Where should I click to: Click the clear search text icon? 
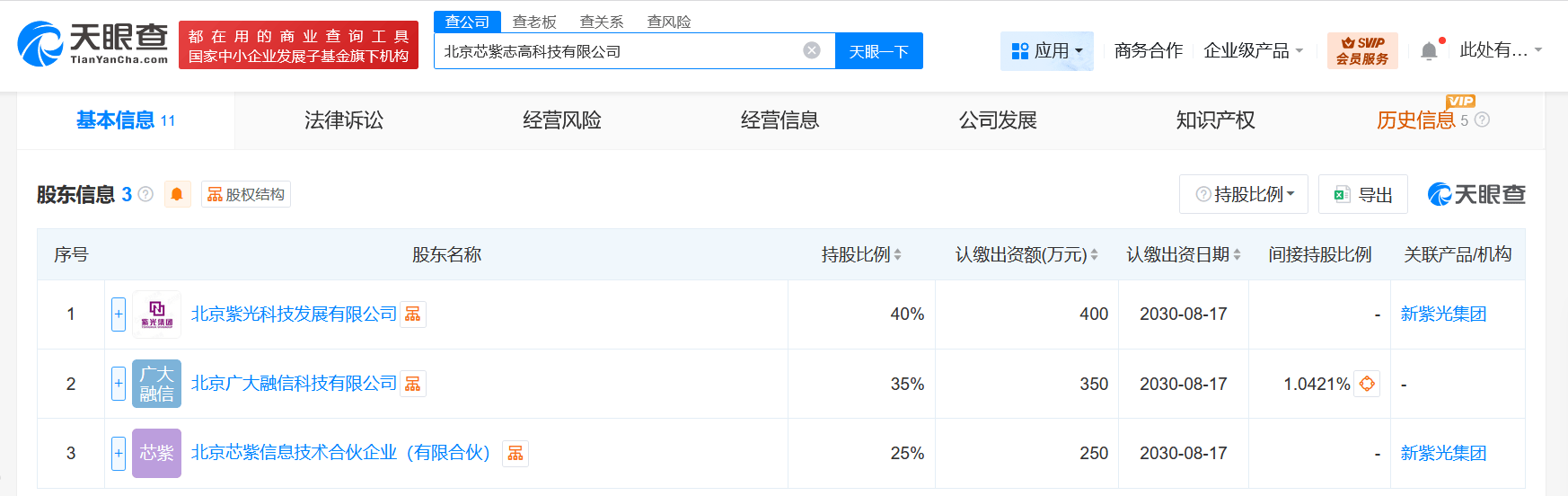[x=811, y=50]
